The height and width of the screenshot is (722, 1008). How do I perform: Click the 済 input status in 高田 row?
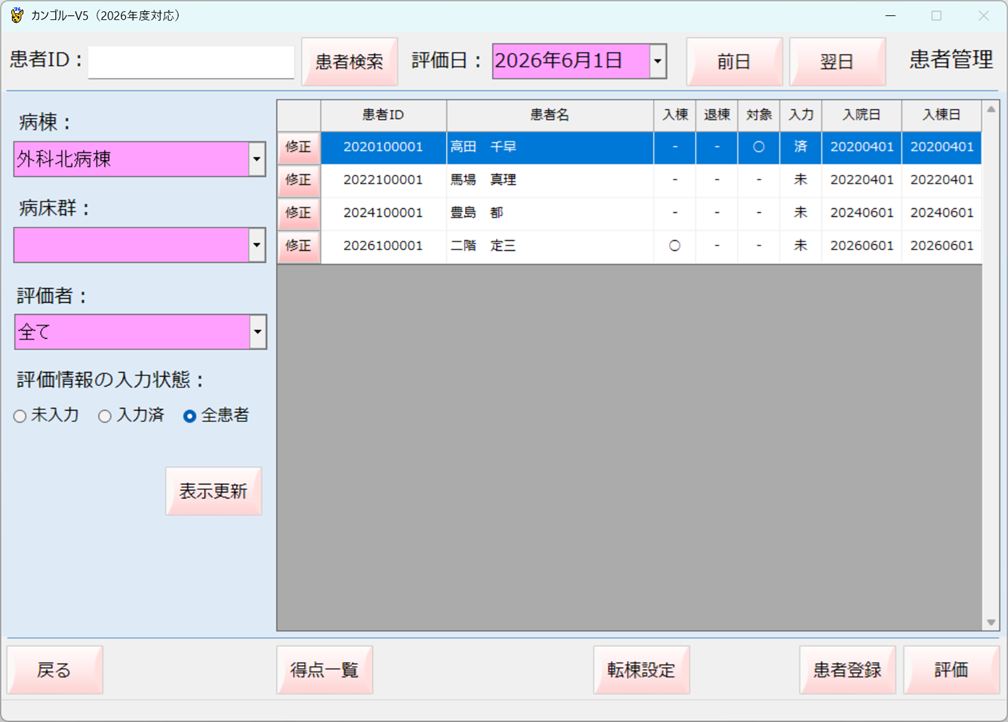tap(800, 147)
